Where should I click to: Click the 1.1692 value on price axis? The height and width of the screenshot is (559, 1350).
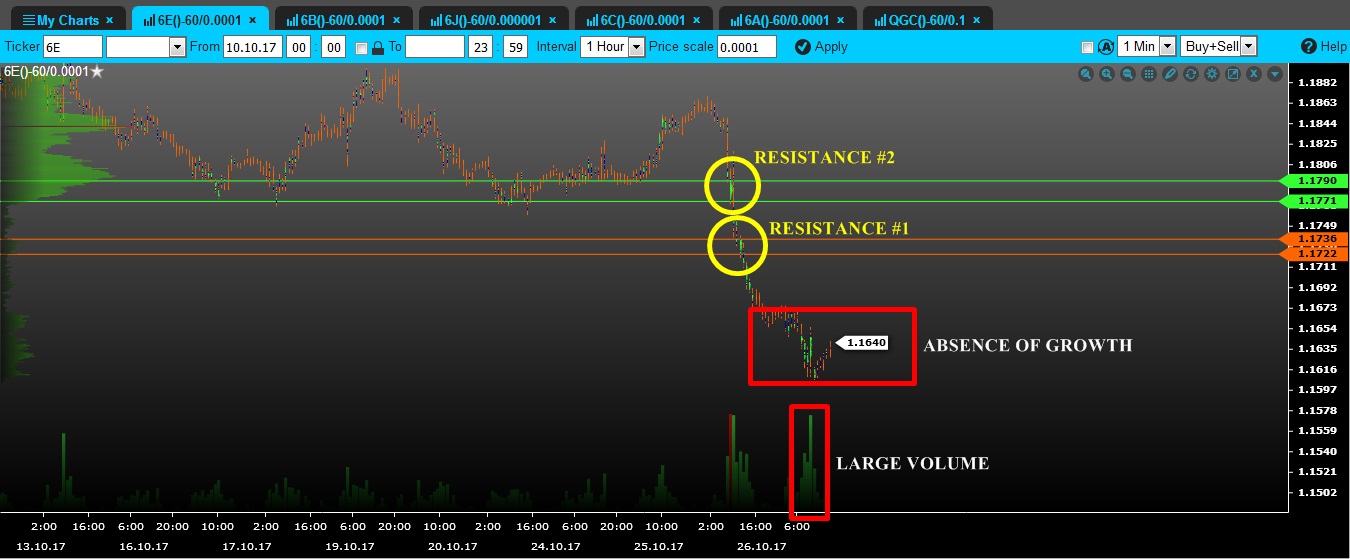click(x=1317, y=287)
